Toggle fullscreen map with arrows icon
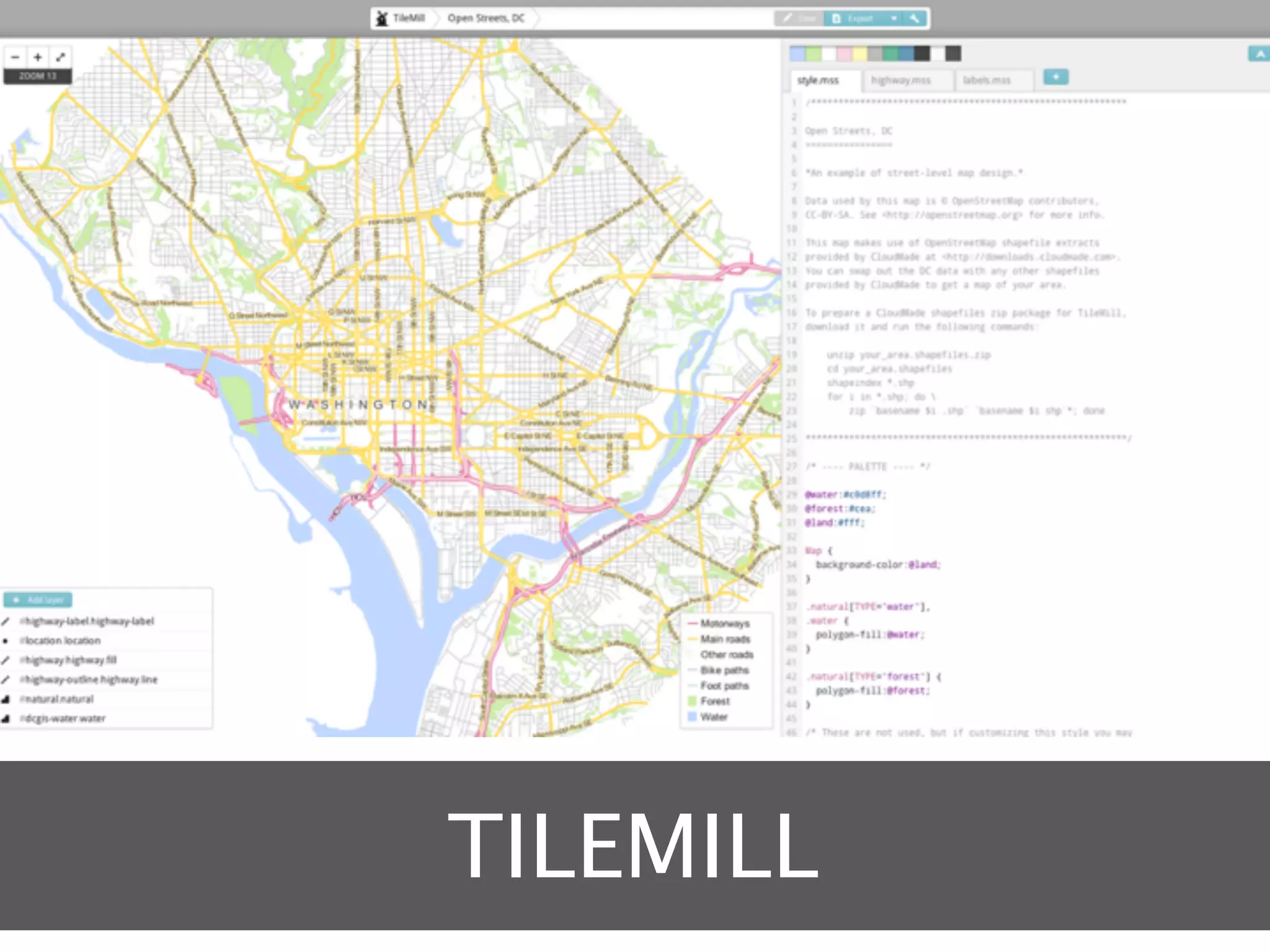The height and width of the screenshot is (952, 1270). click(60, 57)
